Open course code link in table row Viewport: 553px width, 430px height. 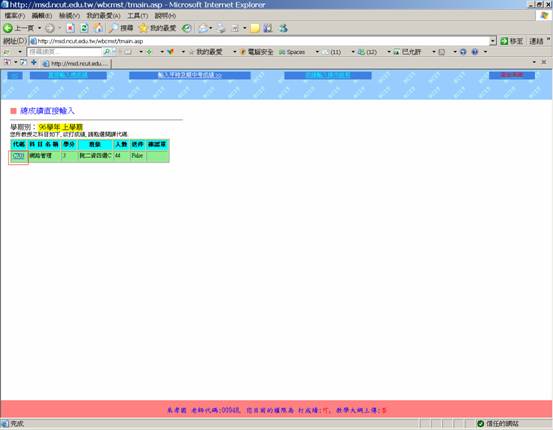click(x=18, y=156)
